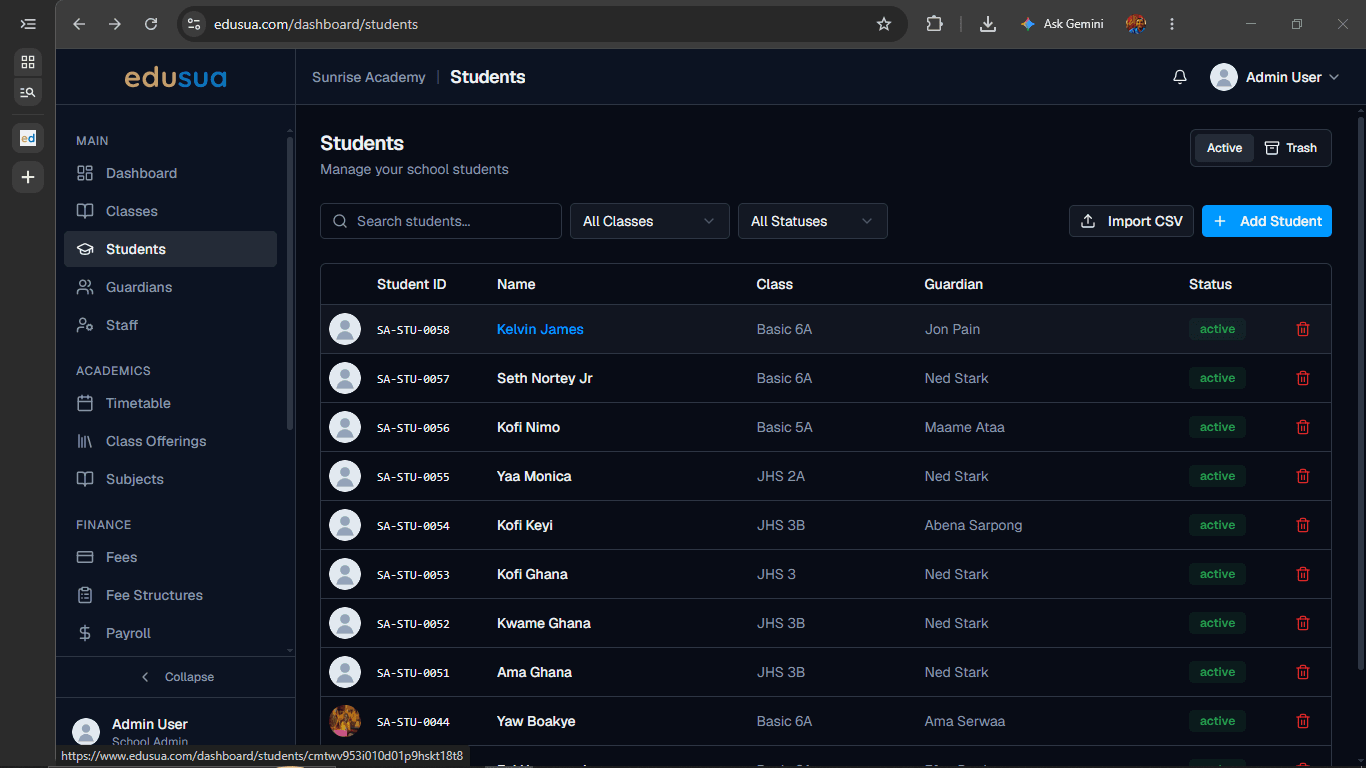
Task: Focus the Search students field
Action: 441,221
